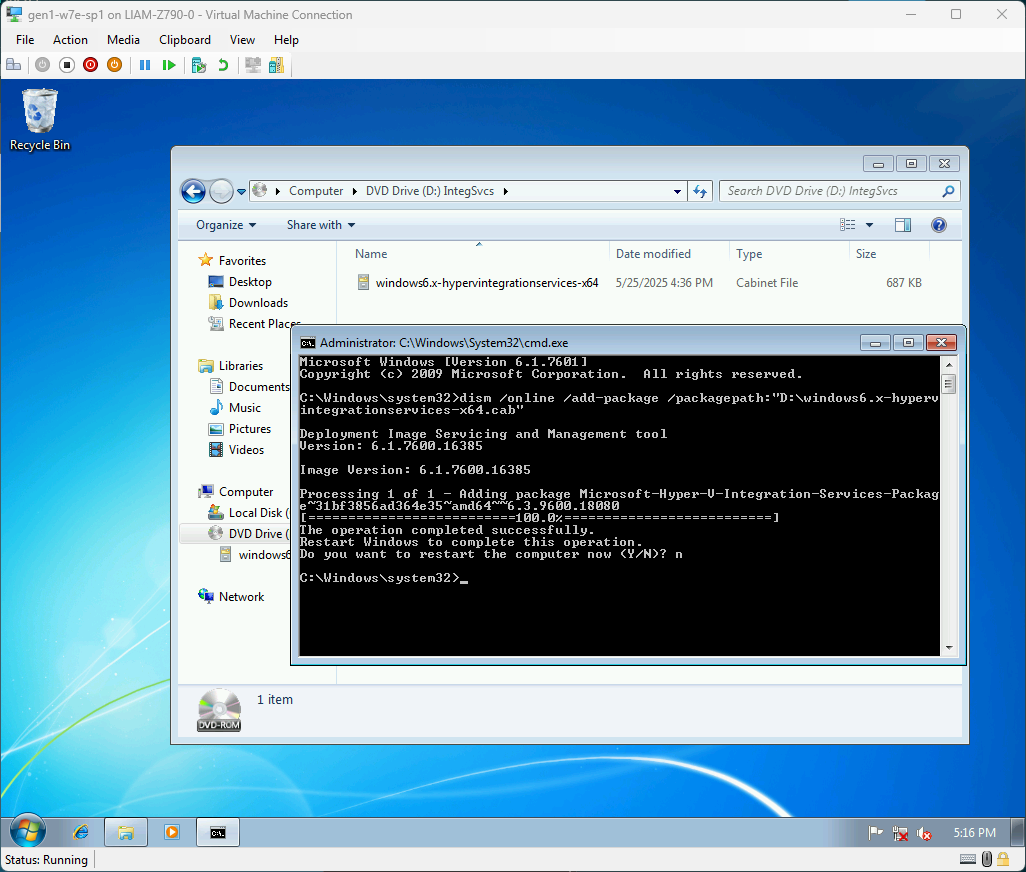
Task: Open the Organize dropdown menu
Action: pos(226,225)
